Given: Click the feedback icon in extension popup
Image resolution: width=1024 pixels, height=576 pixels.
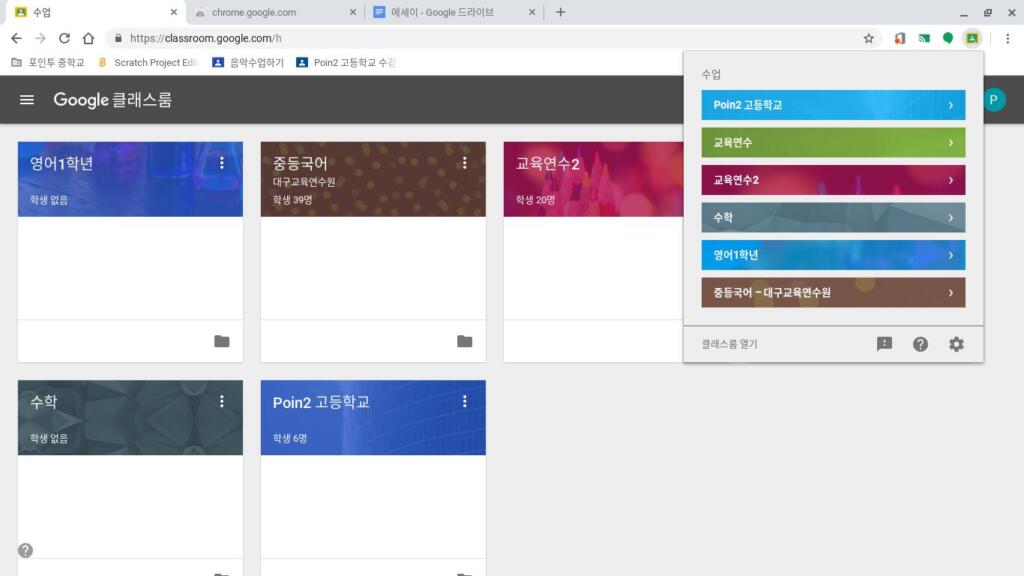Looking at the screenshot, I should click(x=884, y=344).
